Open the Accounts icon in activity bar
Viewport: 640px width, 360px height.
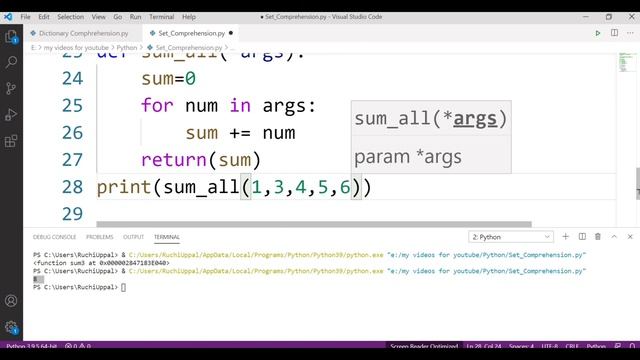tap(11, 301)
